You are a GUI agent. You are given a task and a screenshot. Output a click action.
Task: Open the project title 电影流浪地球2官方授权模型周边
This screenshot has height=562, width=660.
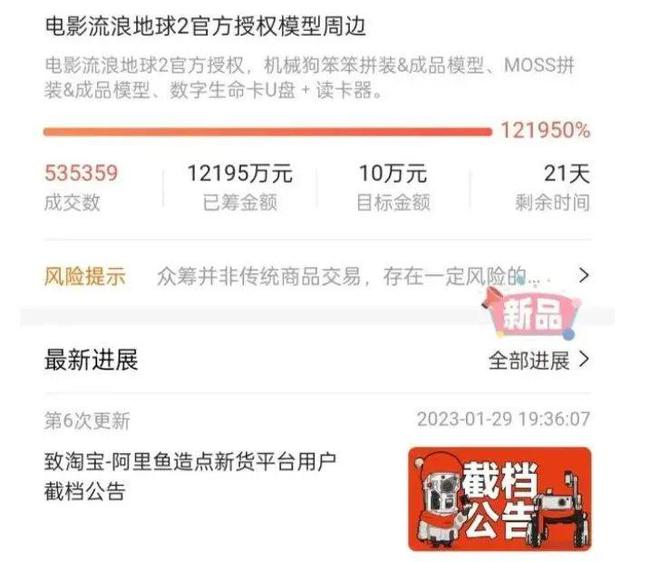(205, 27)
